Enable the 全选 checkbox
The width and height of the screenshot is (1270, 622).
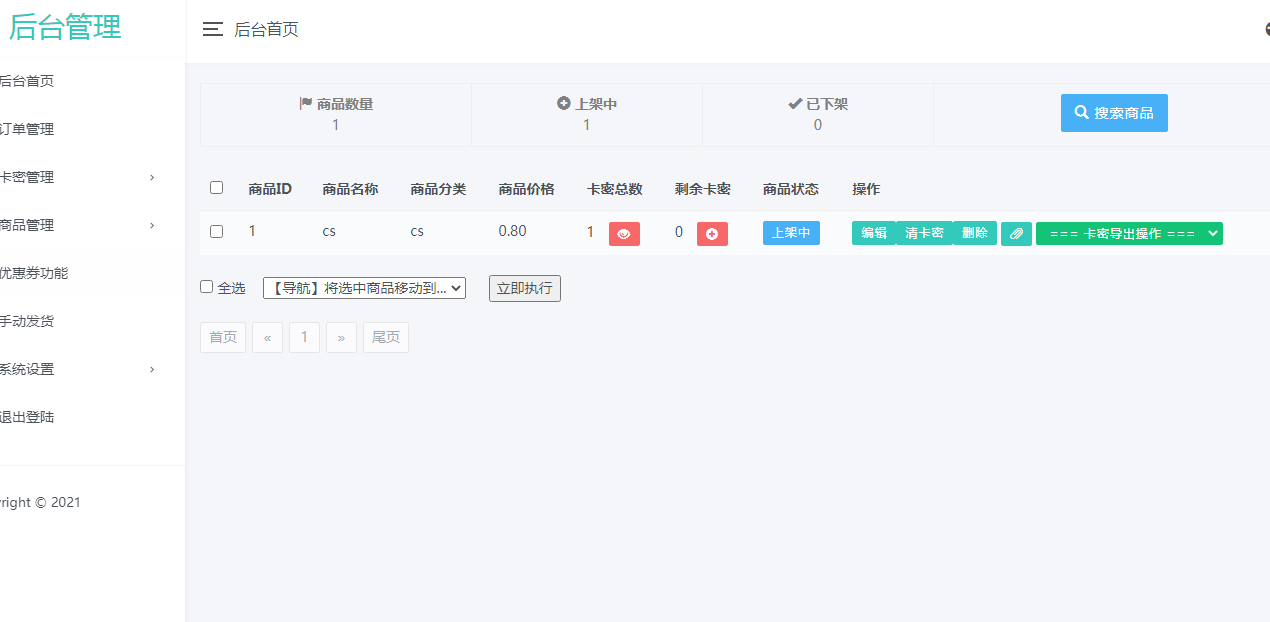[x=207, y=287]
